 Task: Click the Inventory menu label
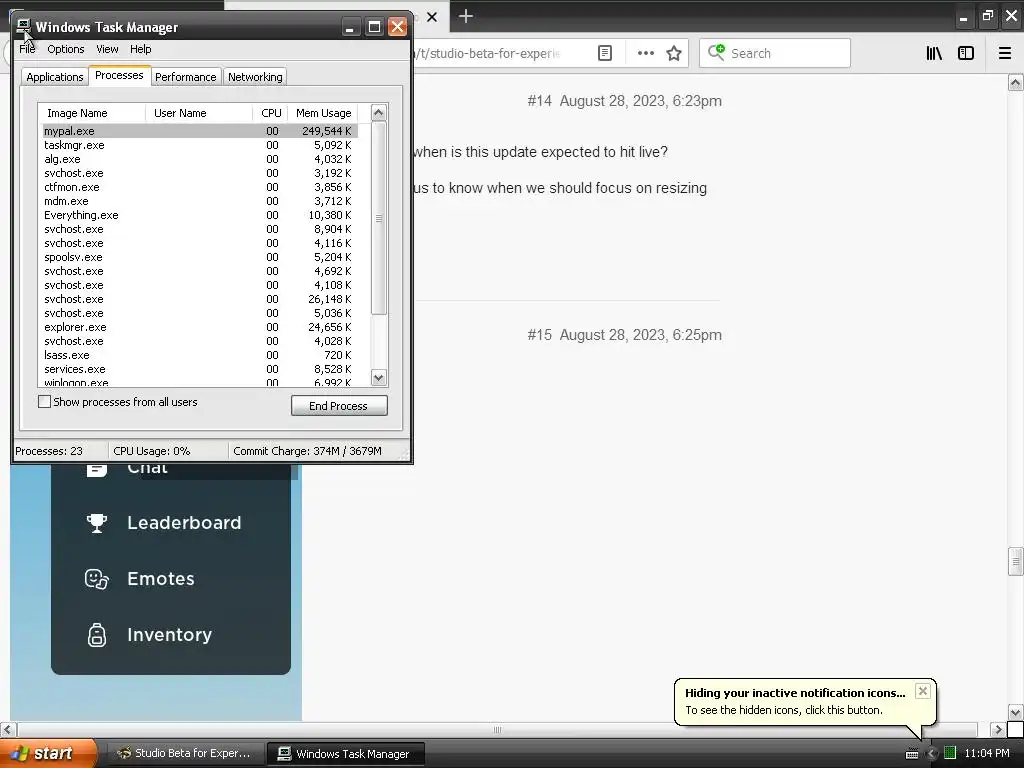(x=170, y=635)
